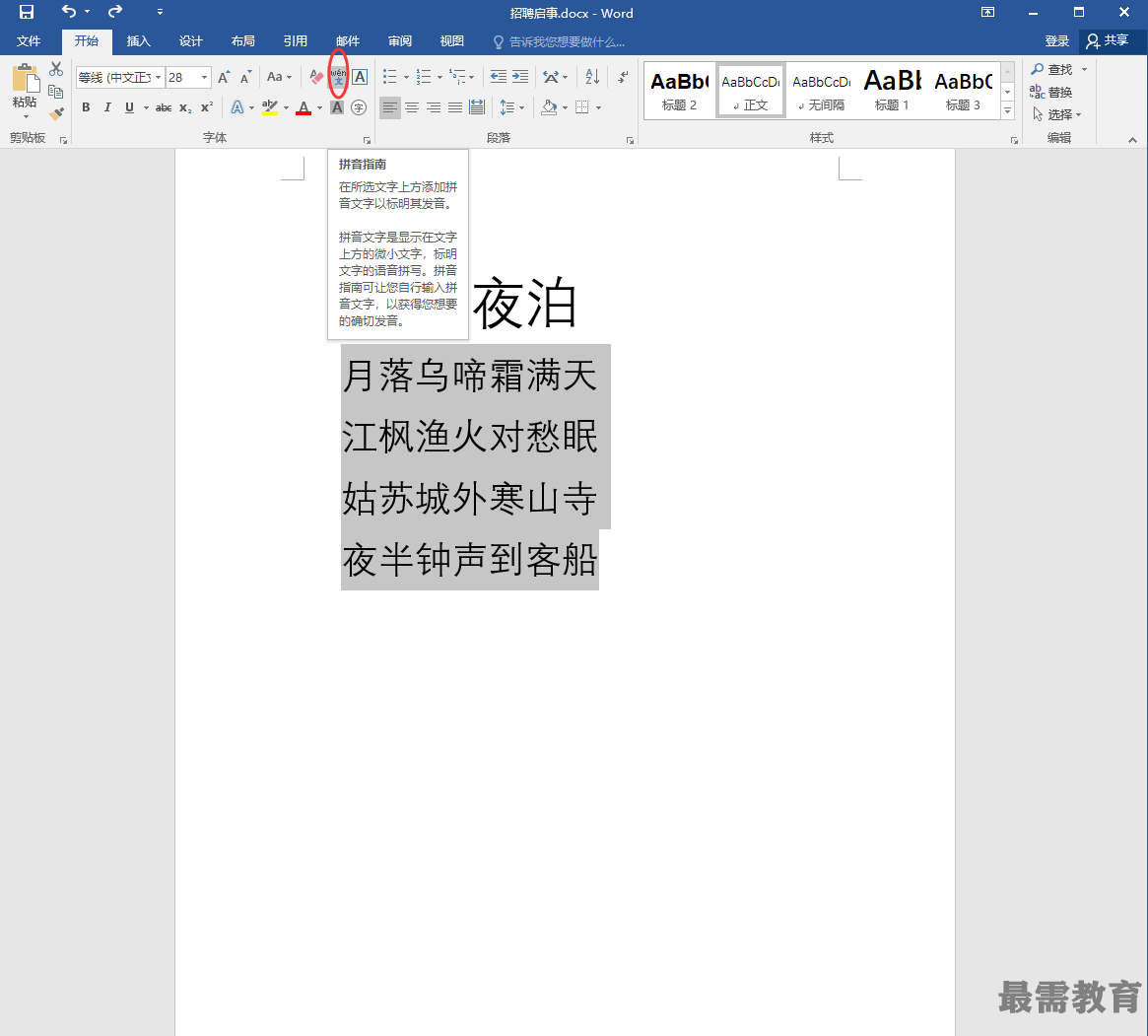
Task: Apply the red font color
Action: (304, 107)
